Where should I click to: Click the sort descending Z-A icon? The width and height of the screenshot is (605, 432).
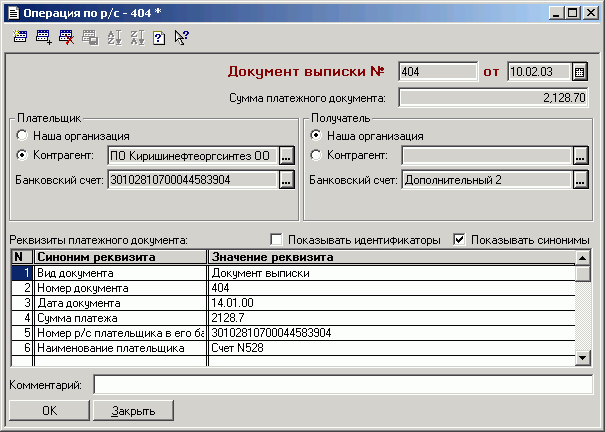137,37
